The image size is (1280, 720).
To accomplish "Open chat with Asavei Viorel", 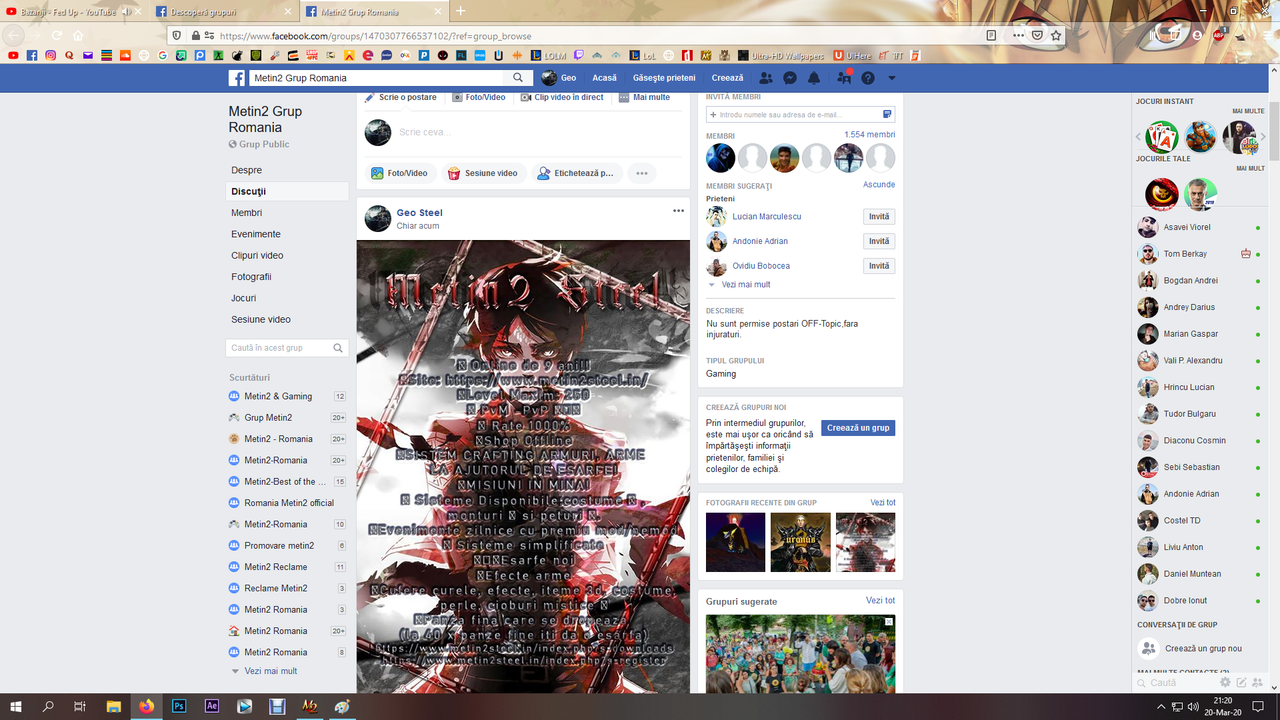I will tap(1200, 227).
